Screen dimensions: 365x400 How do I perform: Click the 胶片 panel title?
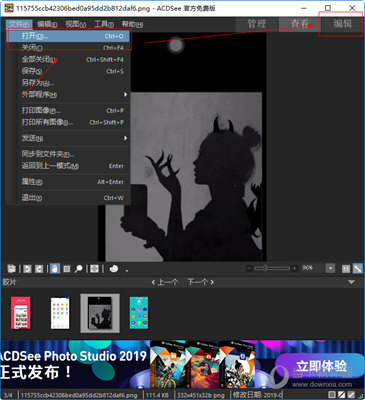click(x=9, y=282)
